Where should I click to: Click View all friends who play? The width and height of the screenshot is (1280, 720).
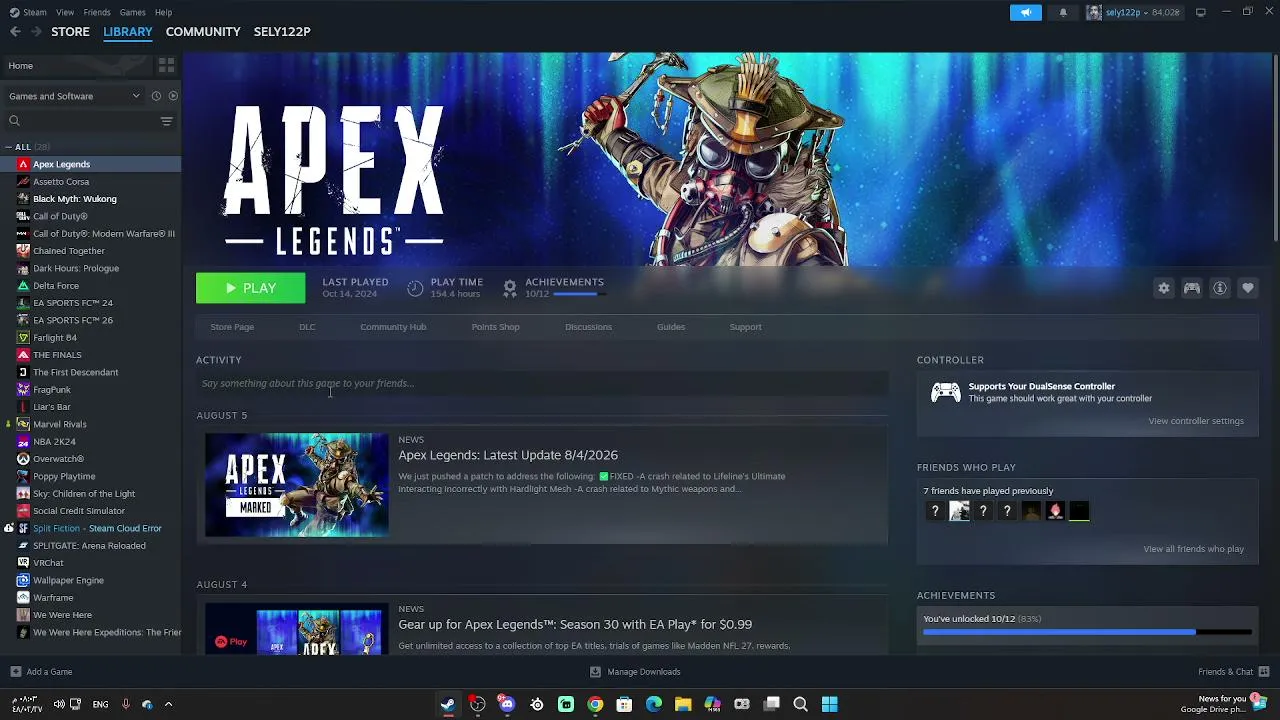point(1194,549)
